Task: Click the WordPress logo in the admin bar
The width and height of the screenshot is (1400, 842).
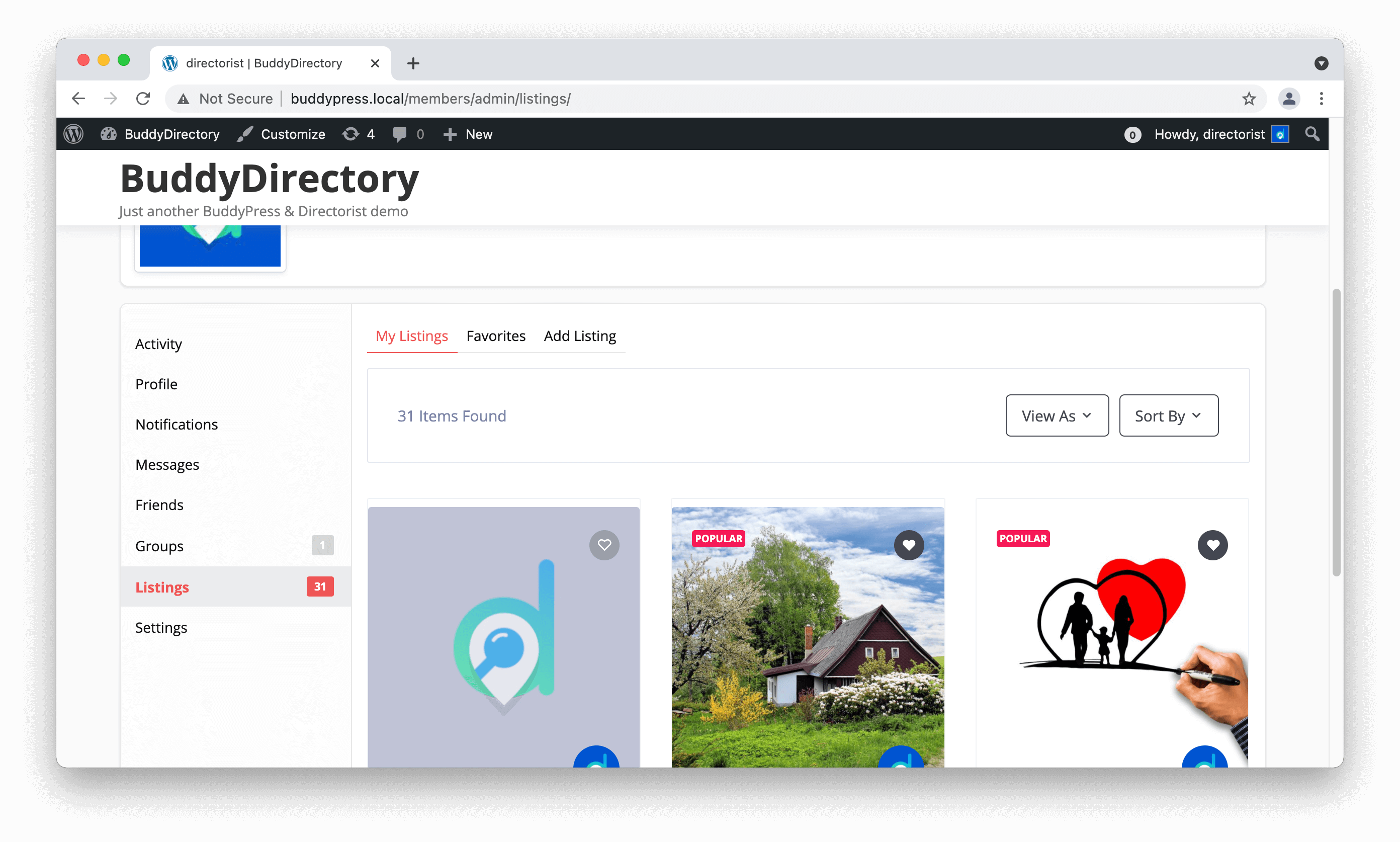Action: (x=73, y=134)
